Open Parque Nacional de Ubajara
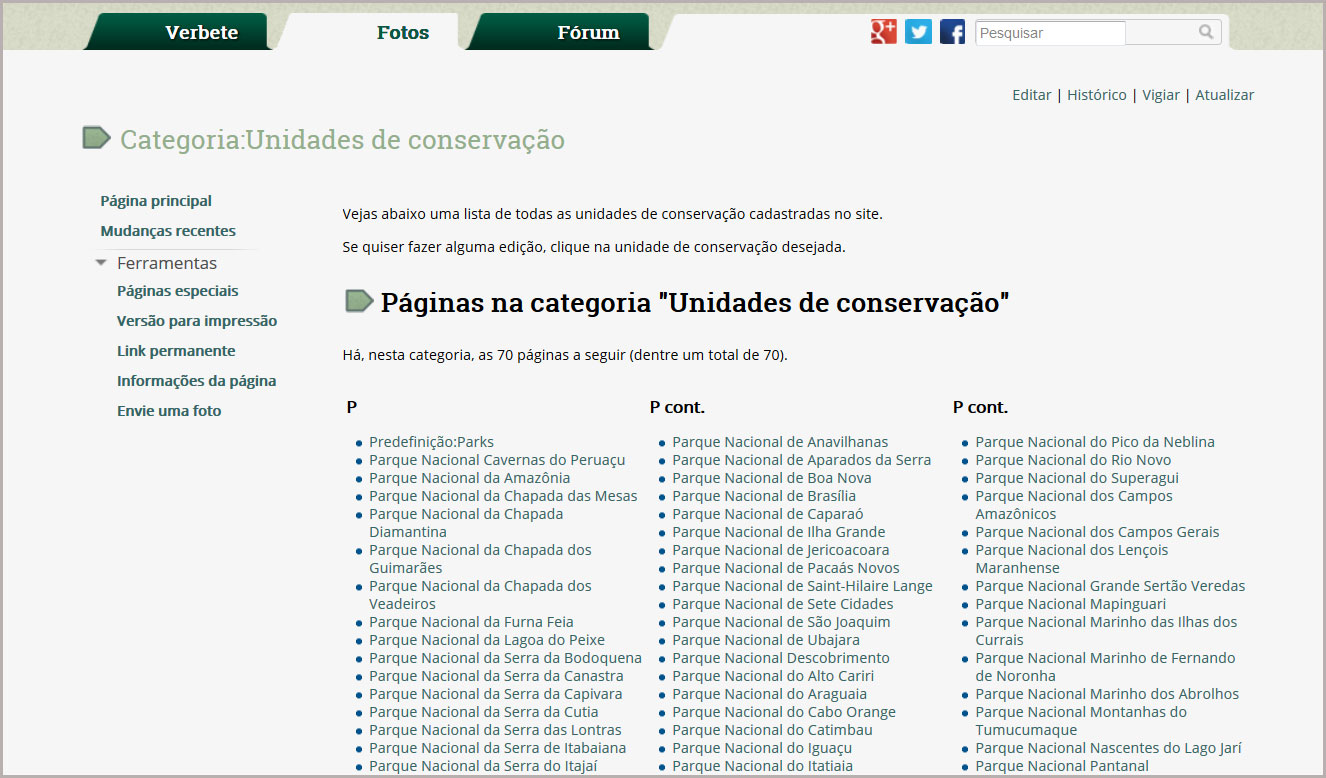 766,640
